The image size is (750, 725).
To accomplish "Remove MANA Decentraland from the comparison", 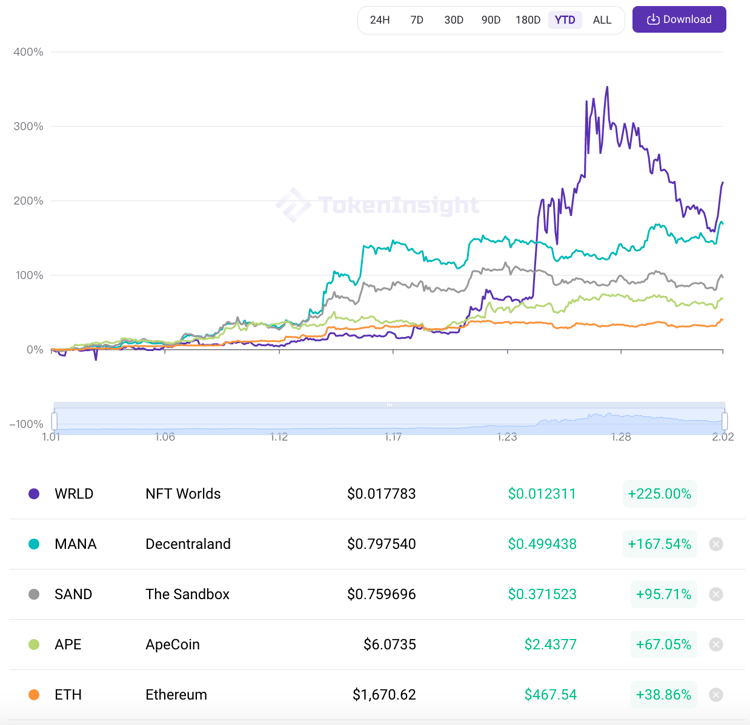I will tap(716, 544).
